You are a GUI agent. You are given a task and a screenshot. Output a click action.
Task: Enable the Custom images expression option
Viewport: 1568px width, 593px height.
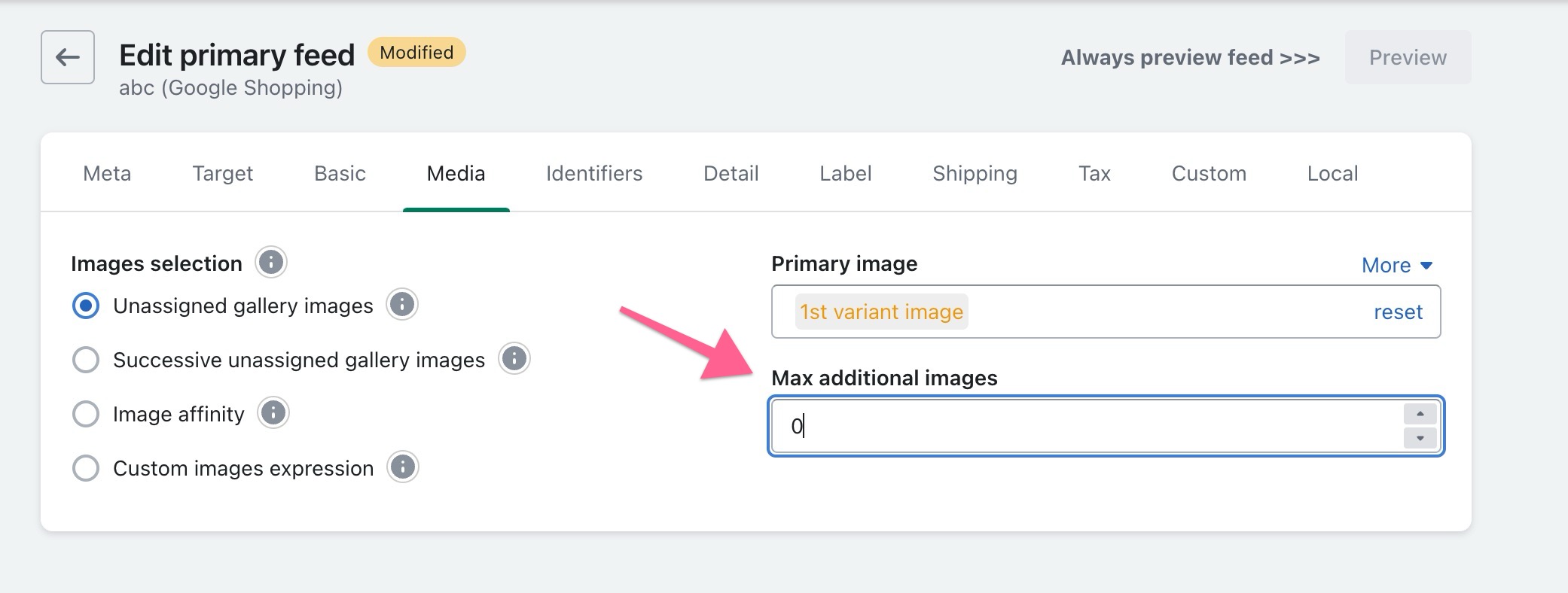pos(86,467)
